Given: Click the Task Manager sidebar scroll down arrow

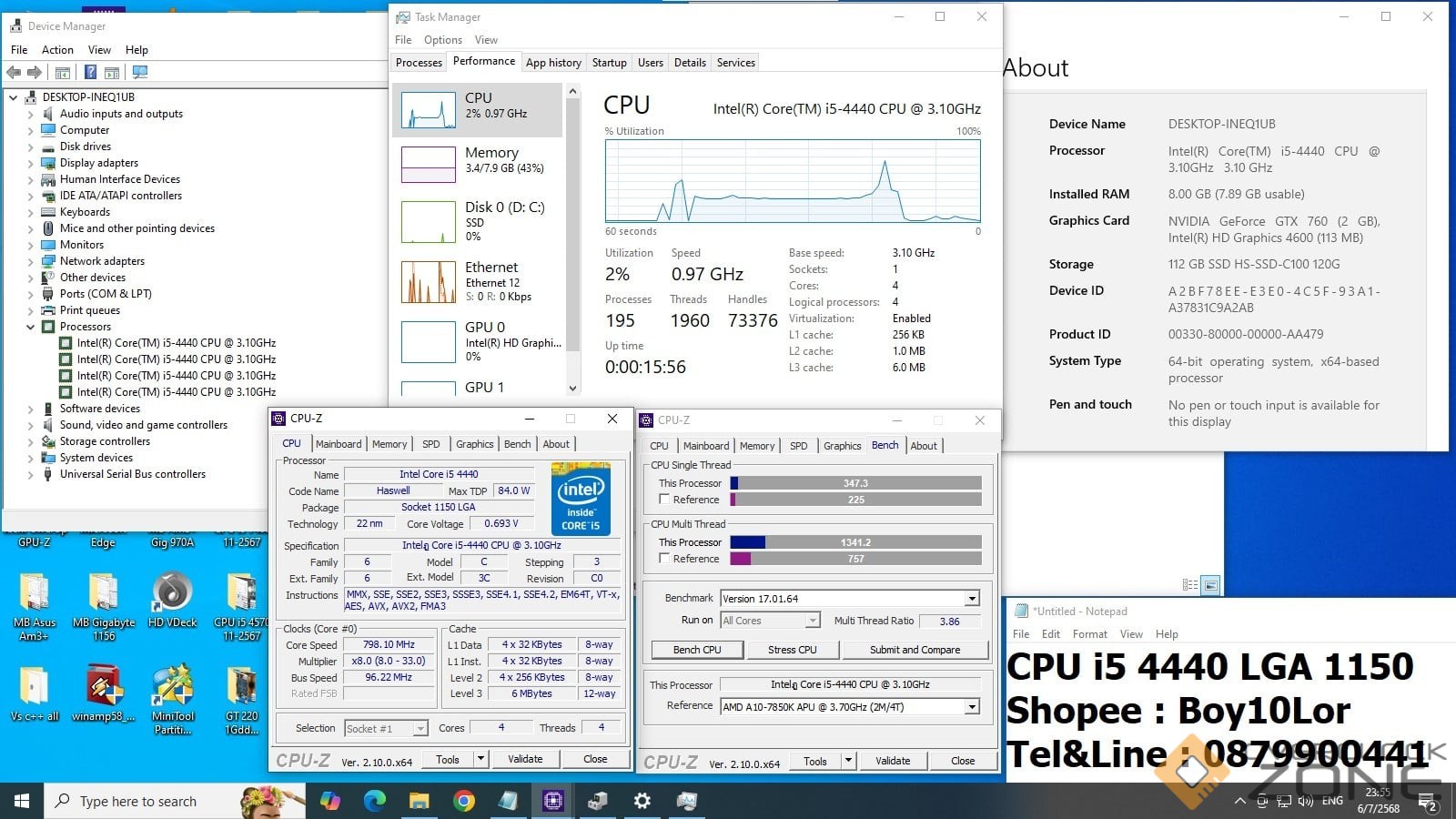Looking at the screenshot, I should (x=572, y=388).
